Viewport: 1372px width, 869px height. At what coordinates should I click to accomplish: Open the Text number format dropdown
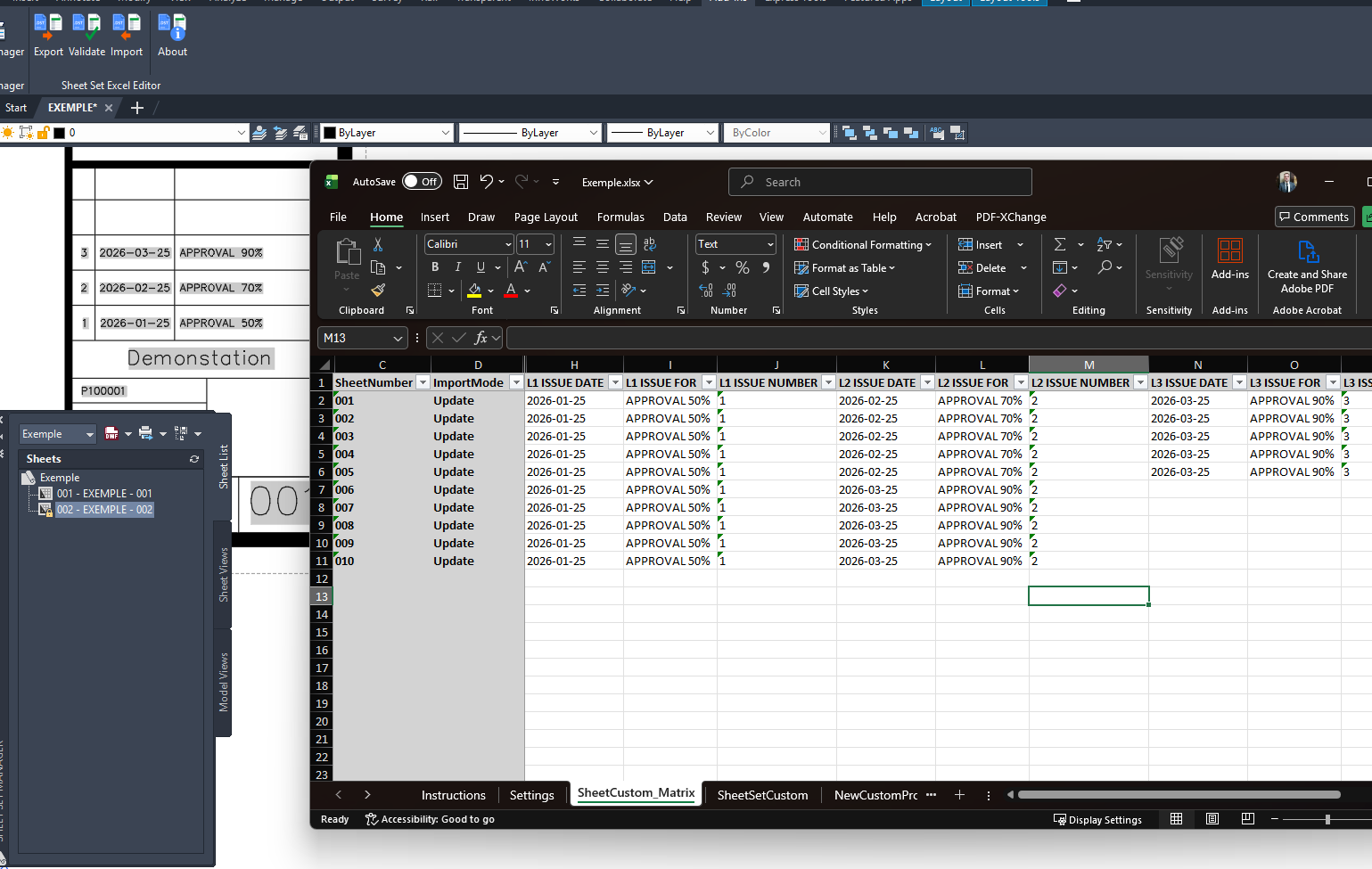[x=770, y=244]
